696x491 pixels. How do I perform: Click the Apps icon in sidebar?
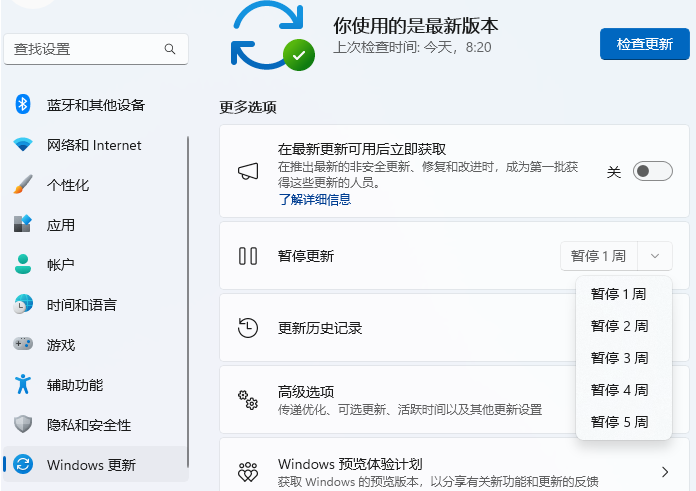pos(23,224)
